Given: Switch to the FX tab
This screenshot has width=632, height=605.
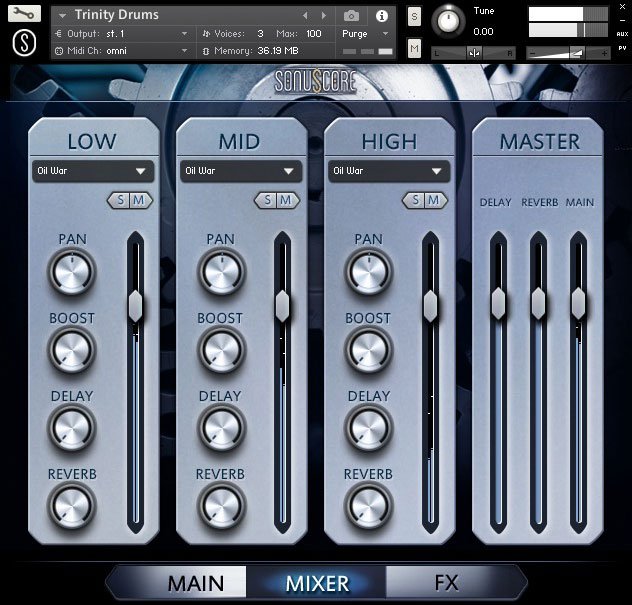Looking at the screenshot, I should 447,583.
